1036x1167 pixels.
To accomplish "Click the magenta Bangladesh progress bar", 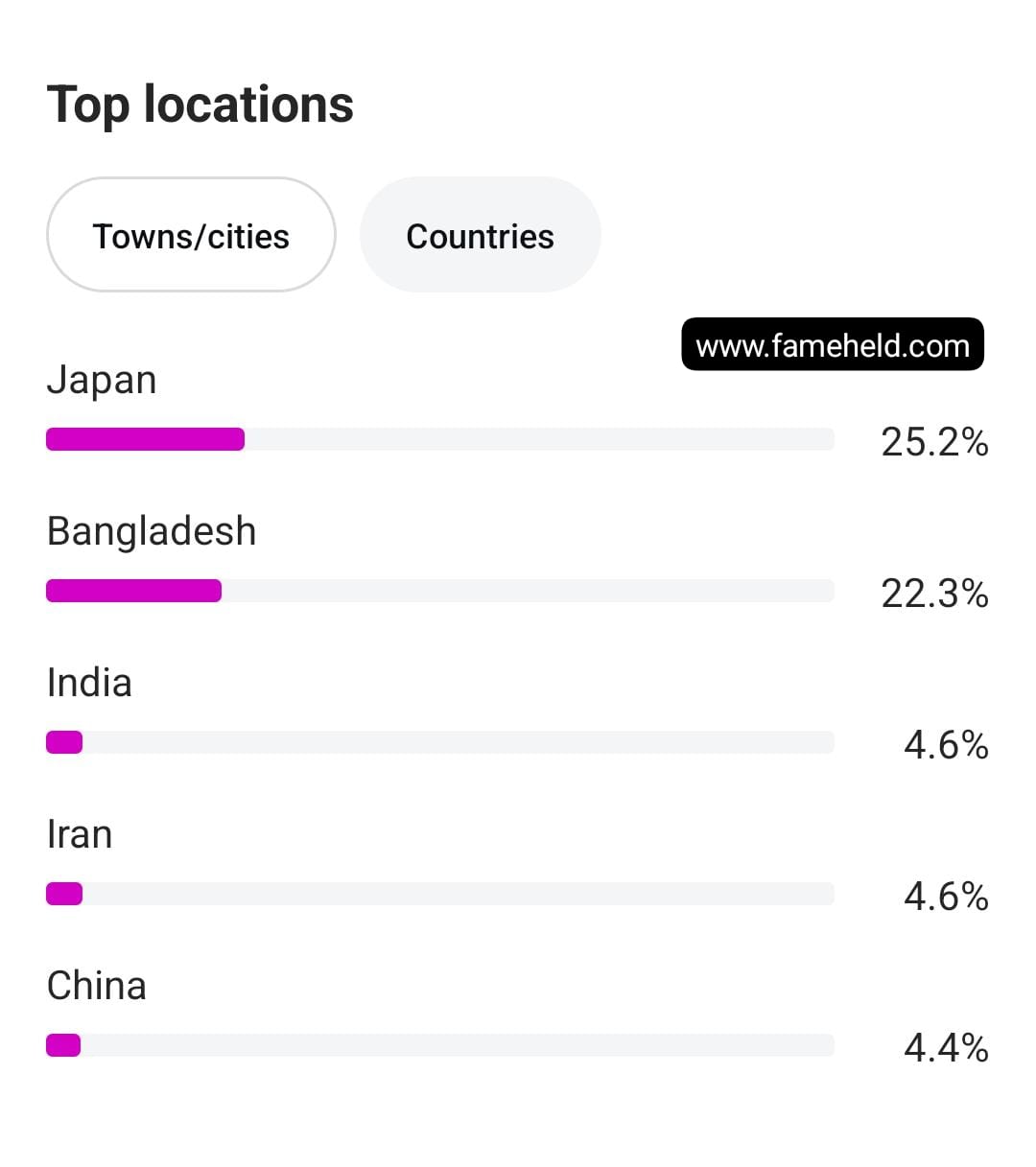I will (133, 591).
